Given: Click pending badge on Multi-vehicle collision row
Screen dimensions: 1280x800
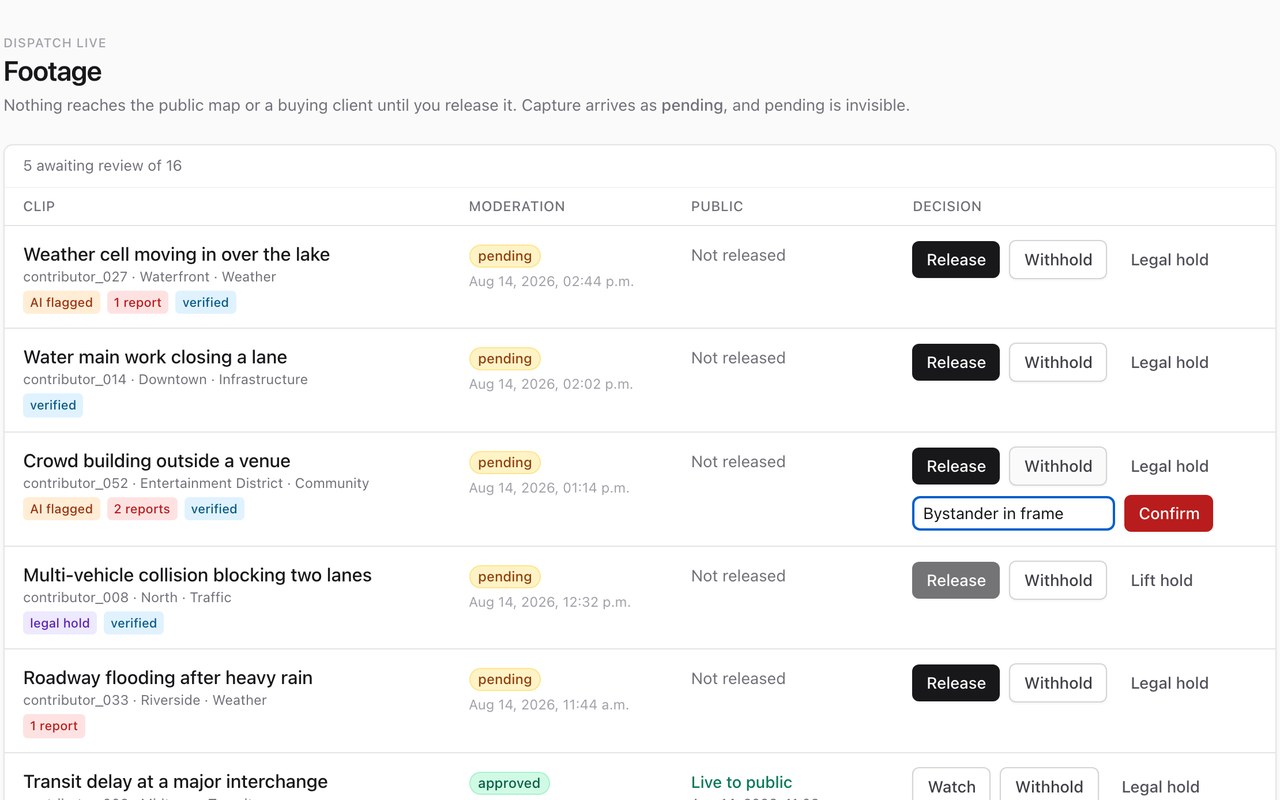Looking at the screenshot, I should point(505,576).
